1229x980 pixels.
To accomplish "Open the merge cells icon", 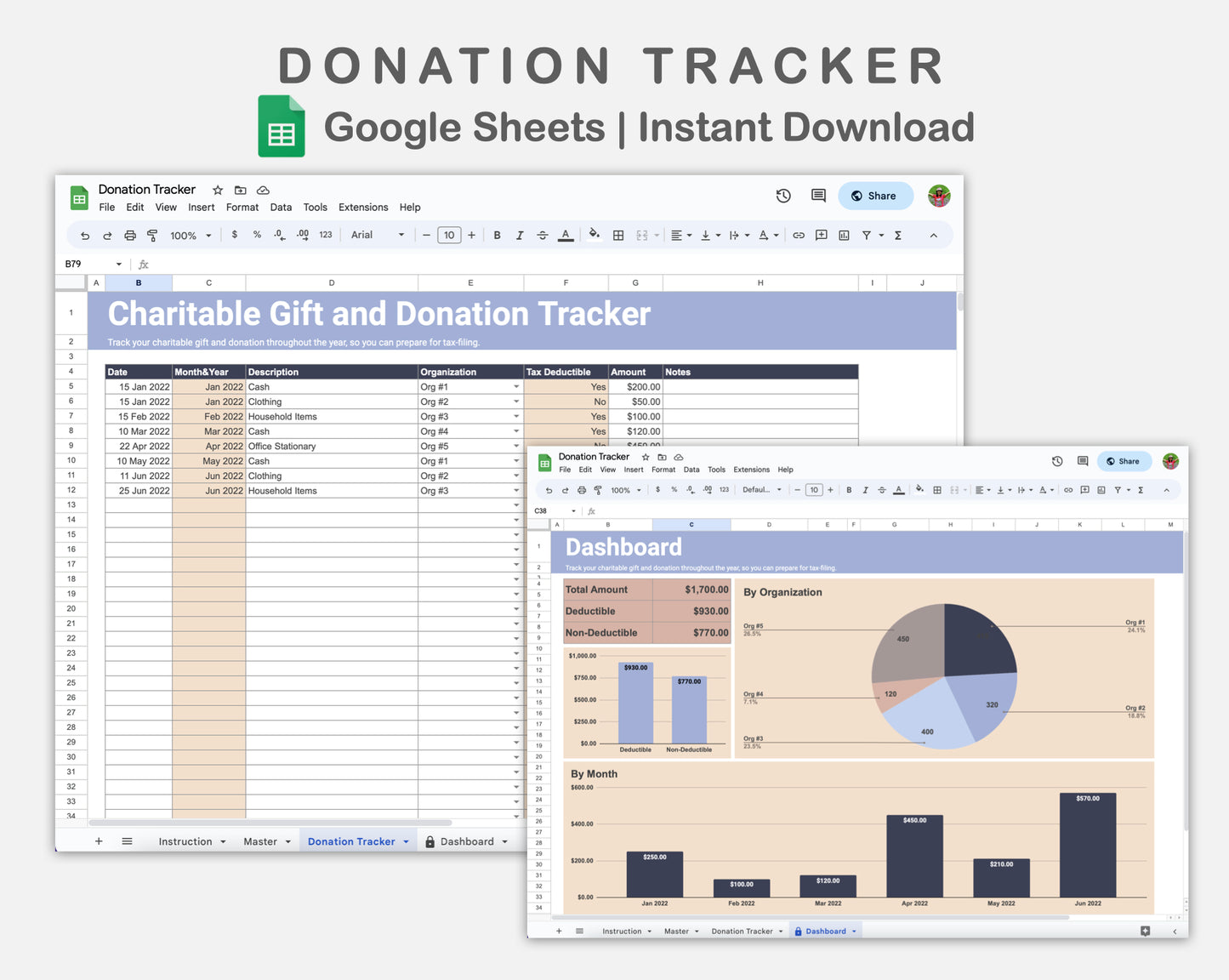I will point(642,235).
